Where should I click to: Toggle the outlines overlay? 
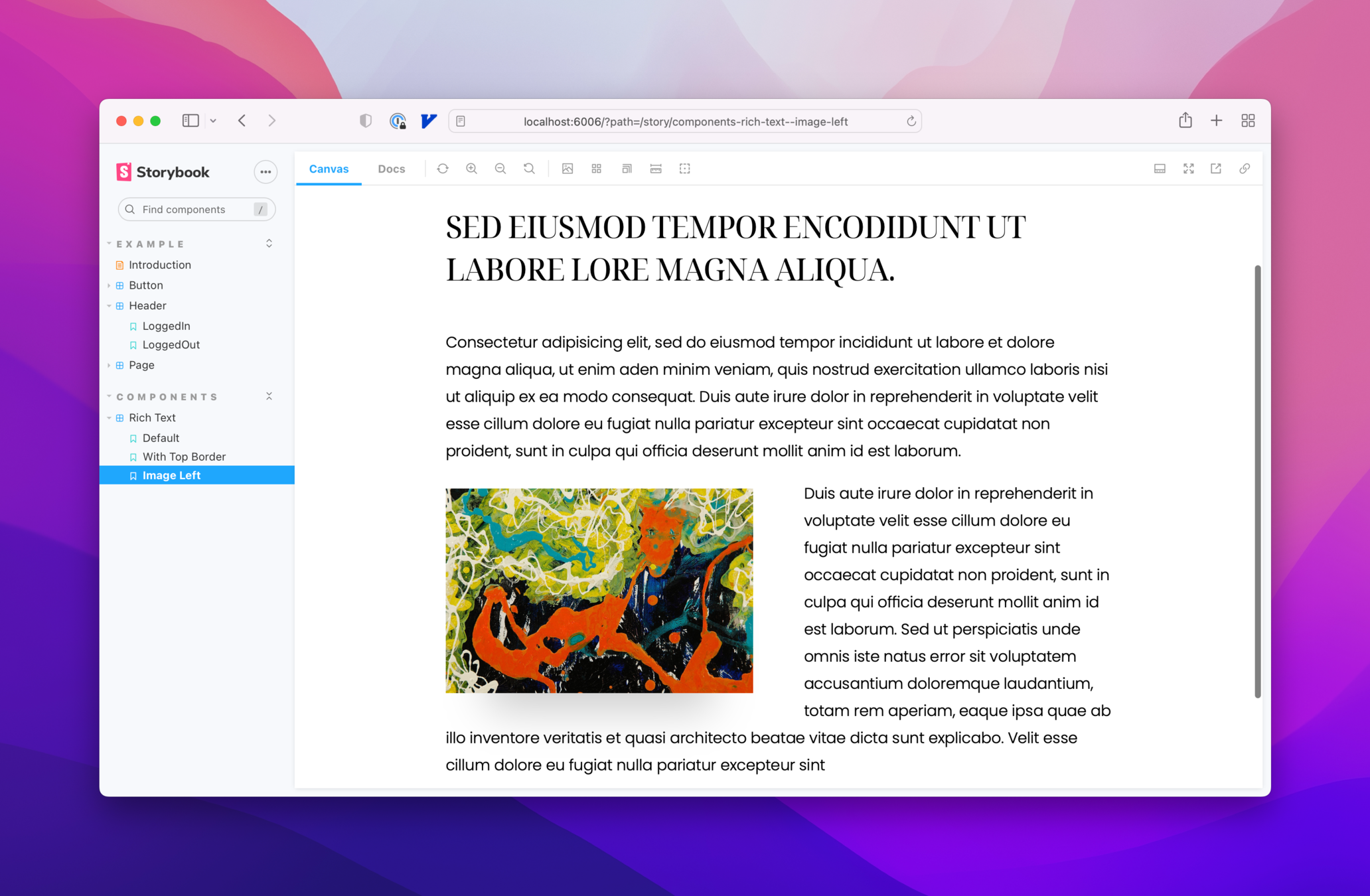pos(685,169)
